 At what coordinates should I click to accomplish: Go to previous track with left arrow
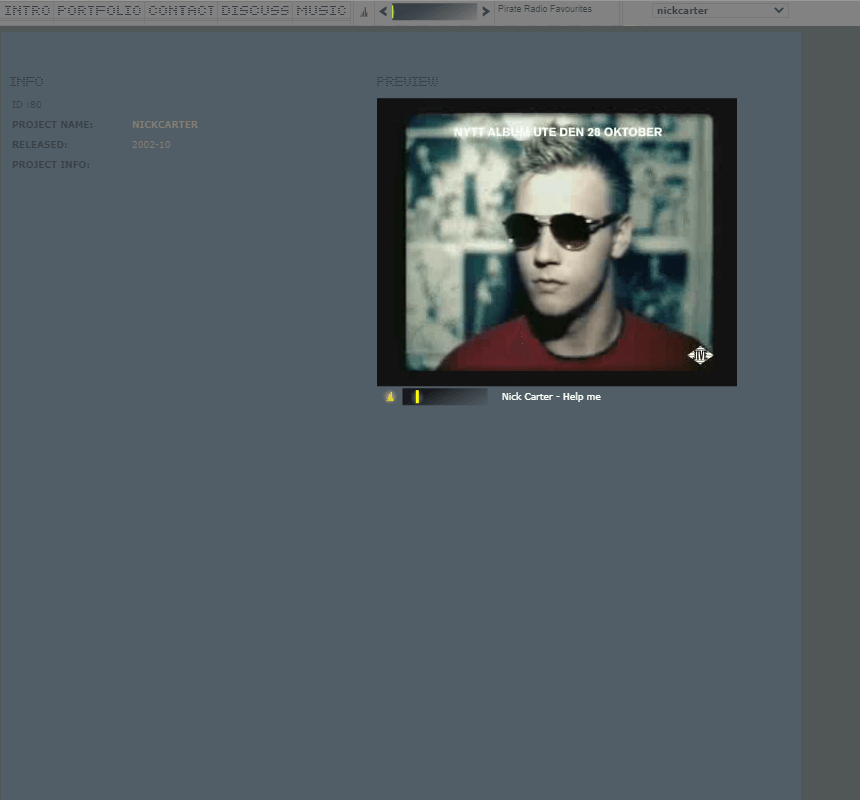coord(383,11)
